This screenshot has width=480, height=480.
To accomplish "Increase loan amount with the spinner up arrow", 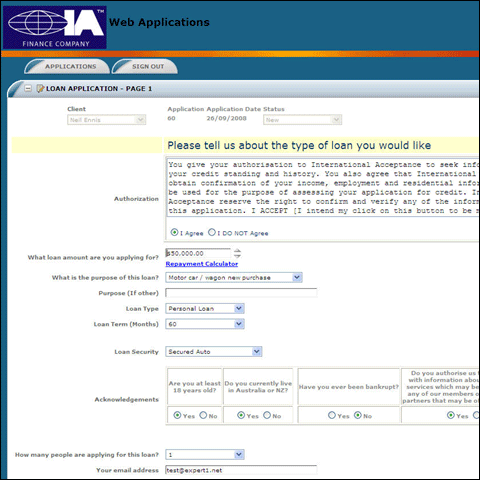I will click(x=237, y=251).
